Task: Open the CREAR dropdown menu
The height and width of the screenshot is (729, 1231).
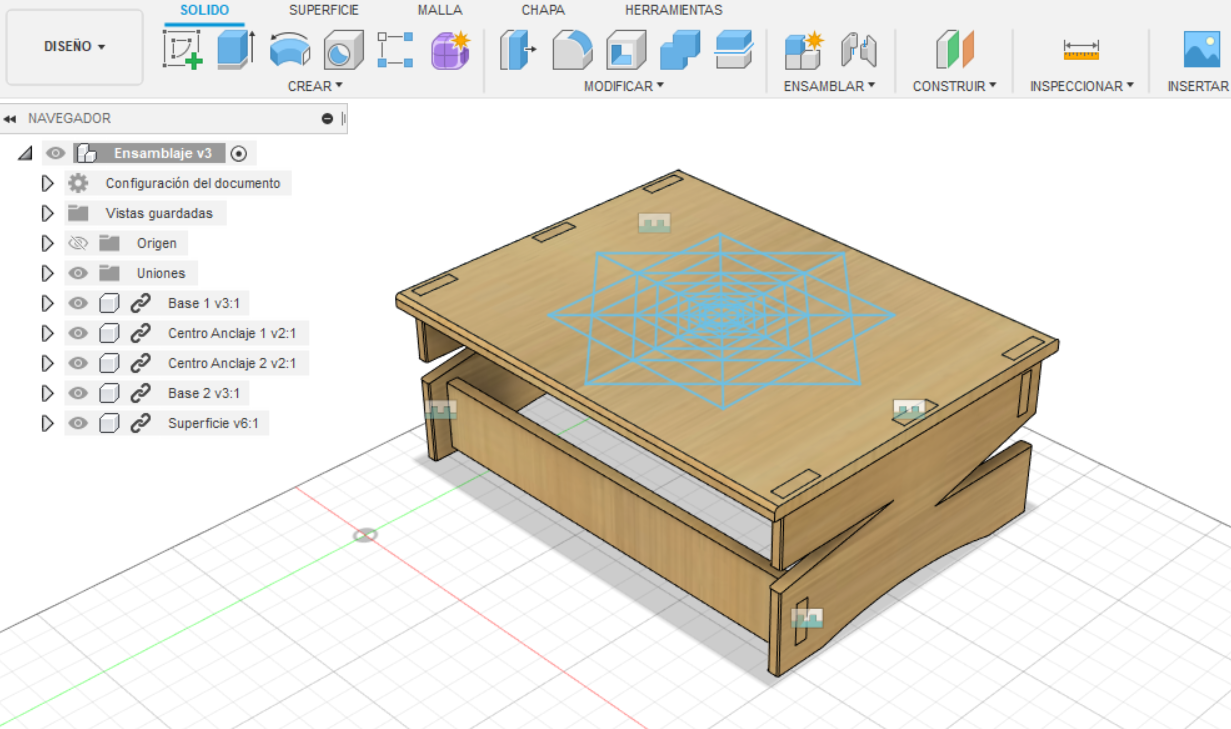Action: tap(315, 86)
